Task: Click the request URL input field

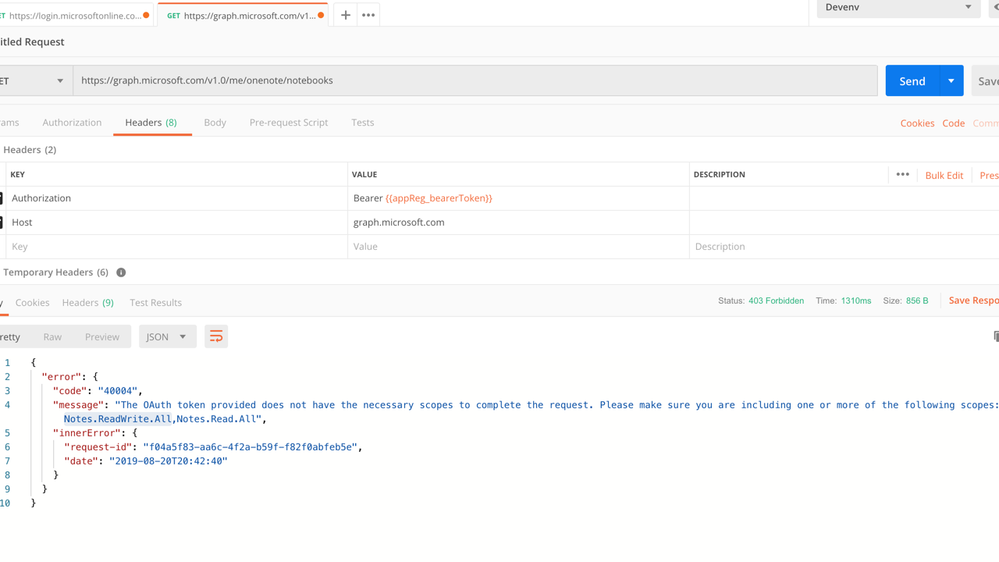Action: 475,81
